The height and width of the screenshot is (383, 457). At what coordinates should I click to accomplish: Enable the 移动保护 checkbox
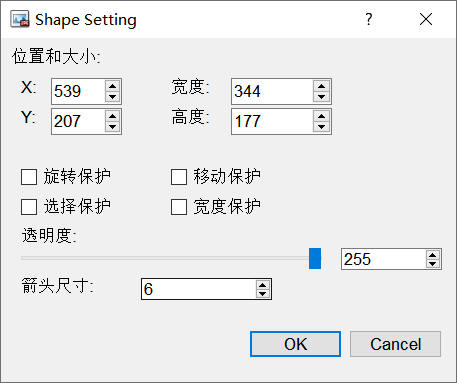(179, 177)
